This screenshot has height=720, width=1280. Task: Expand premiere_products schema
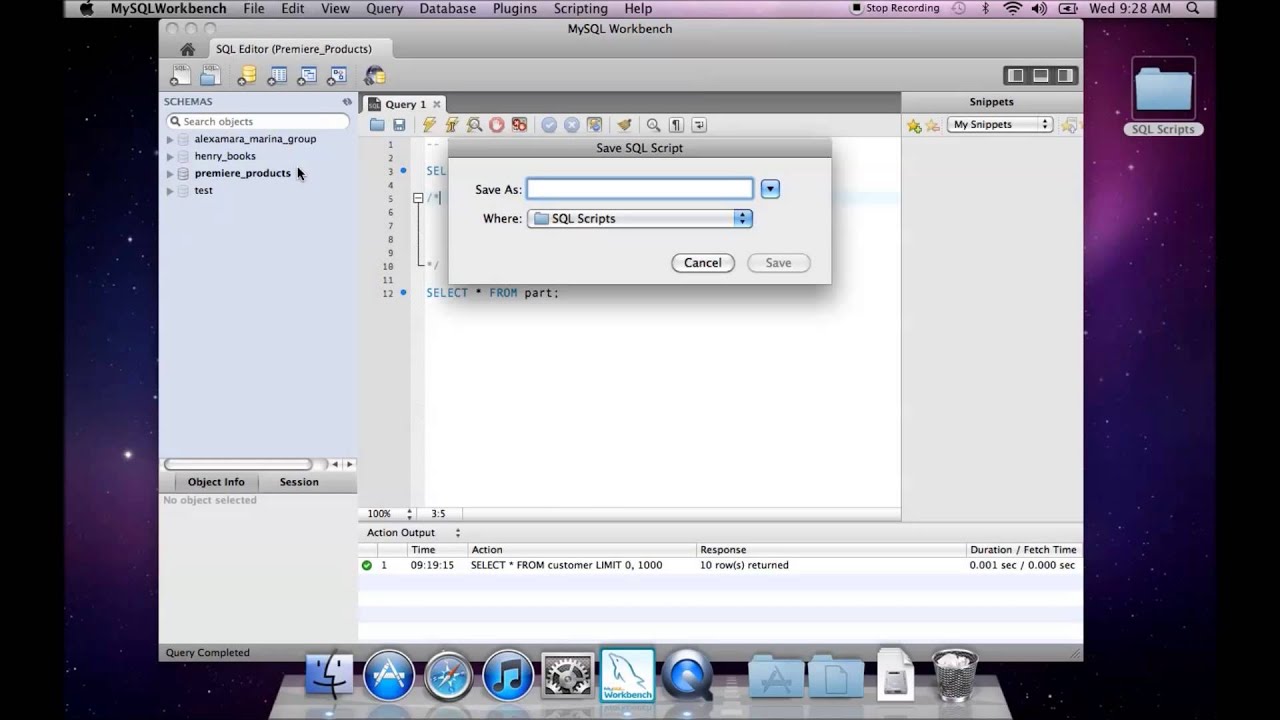pyautogui.click(x=170, y=173)
